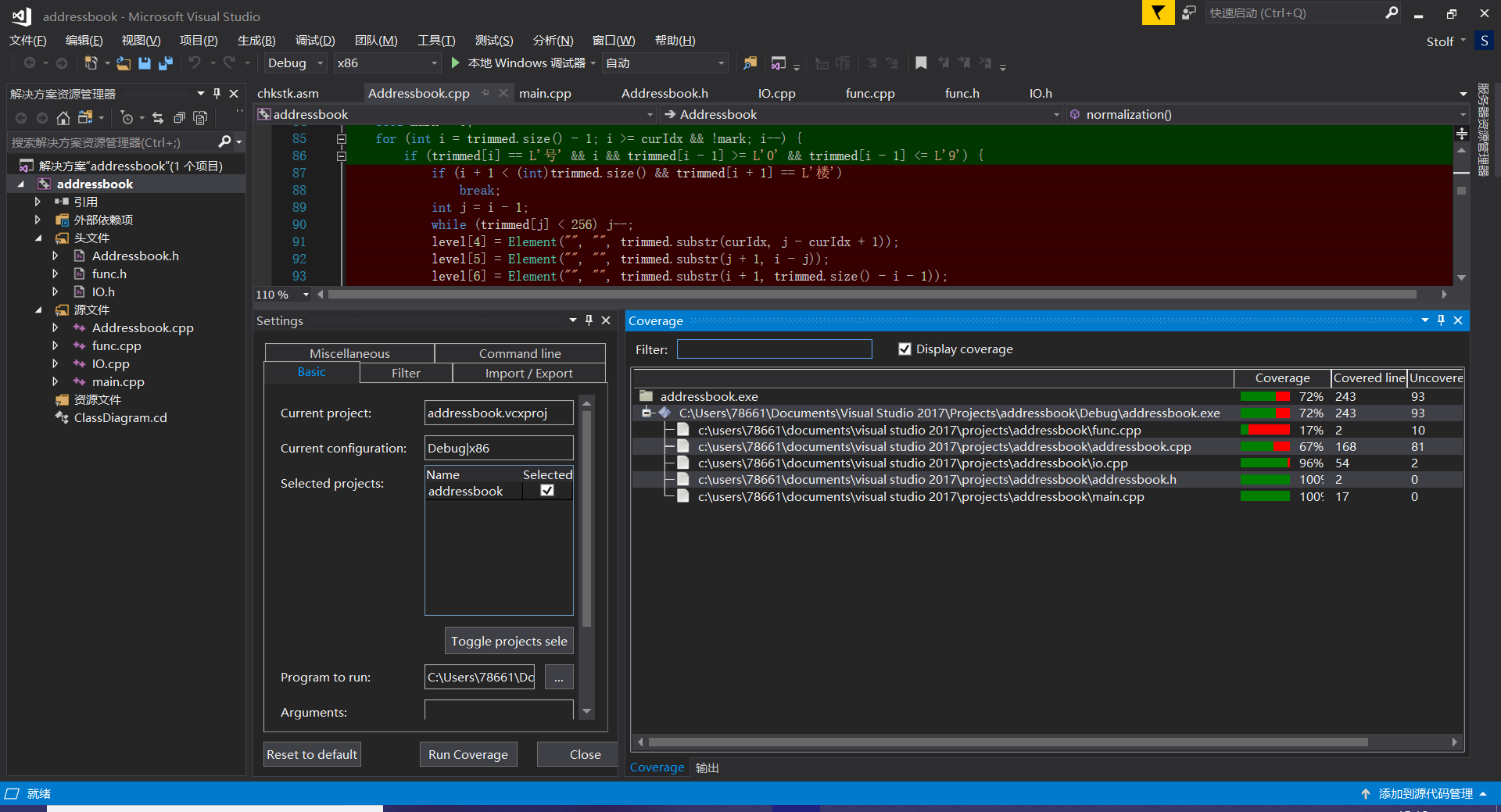This screenshot has height=812, width=1501.
Task: Click the Show All Files icon in Solution Explorer
Action: (x=200, y=118)
